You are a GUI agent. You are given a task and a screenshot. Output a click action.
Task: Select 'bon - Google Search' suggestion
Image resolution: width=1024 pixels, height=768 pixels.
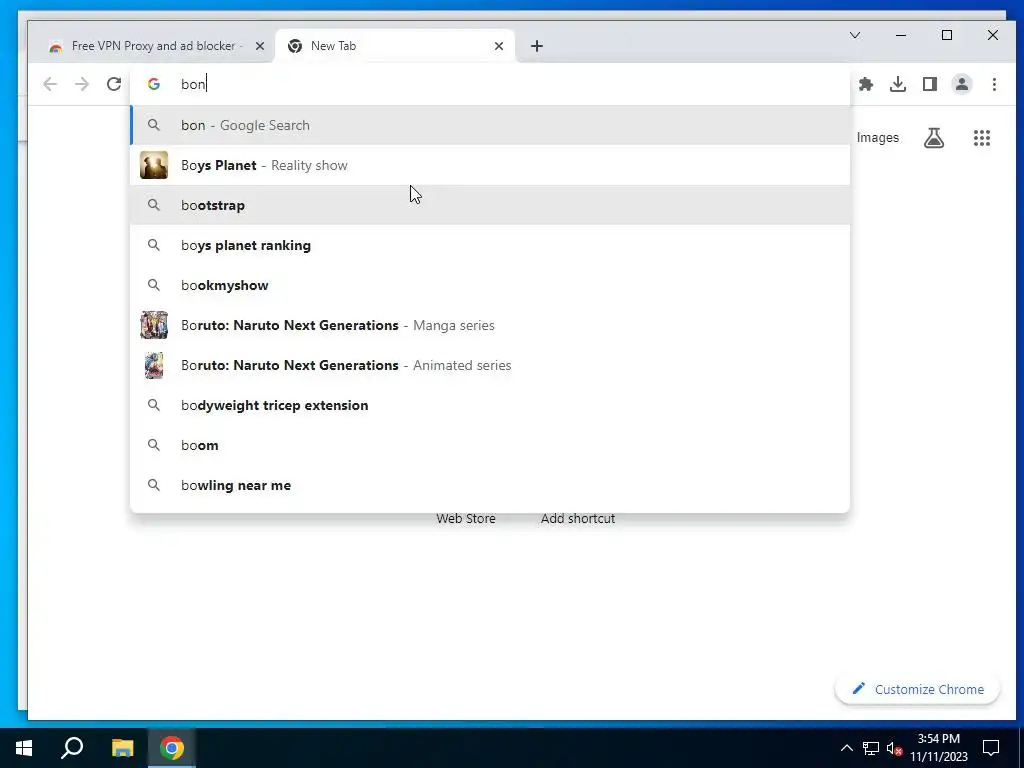[490, 125]
